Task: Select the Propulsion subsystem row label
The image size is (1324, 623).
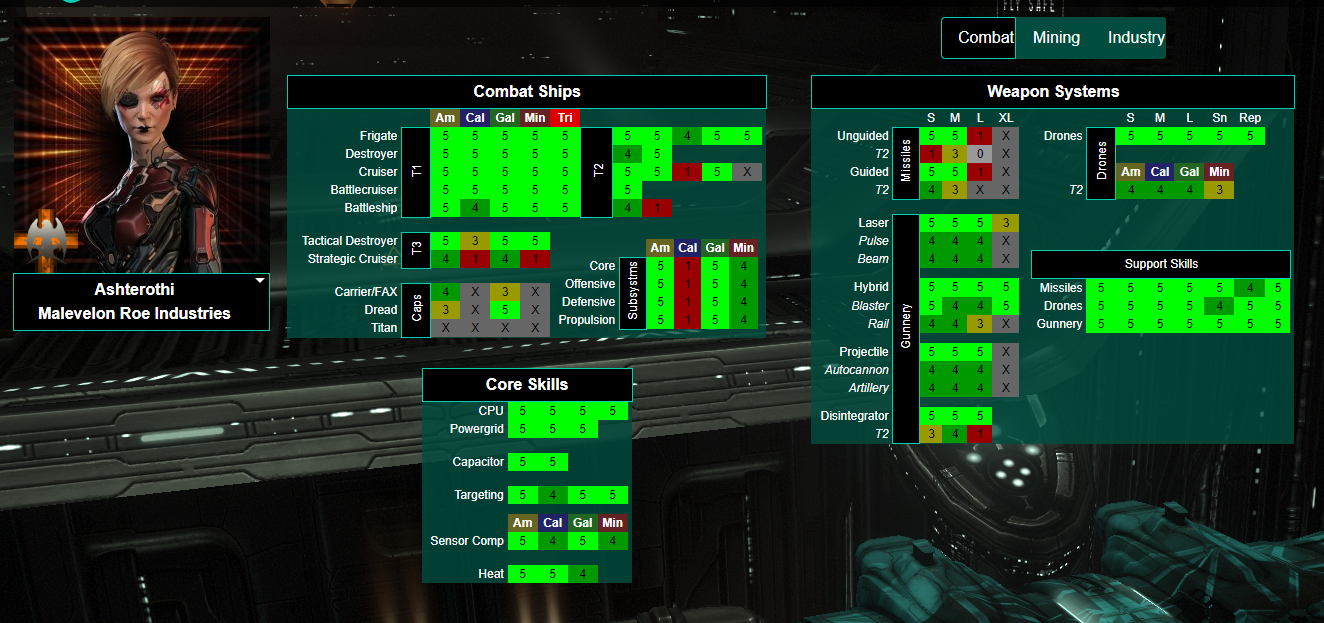Action: pyautogui.click(x=587, y=320)
